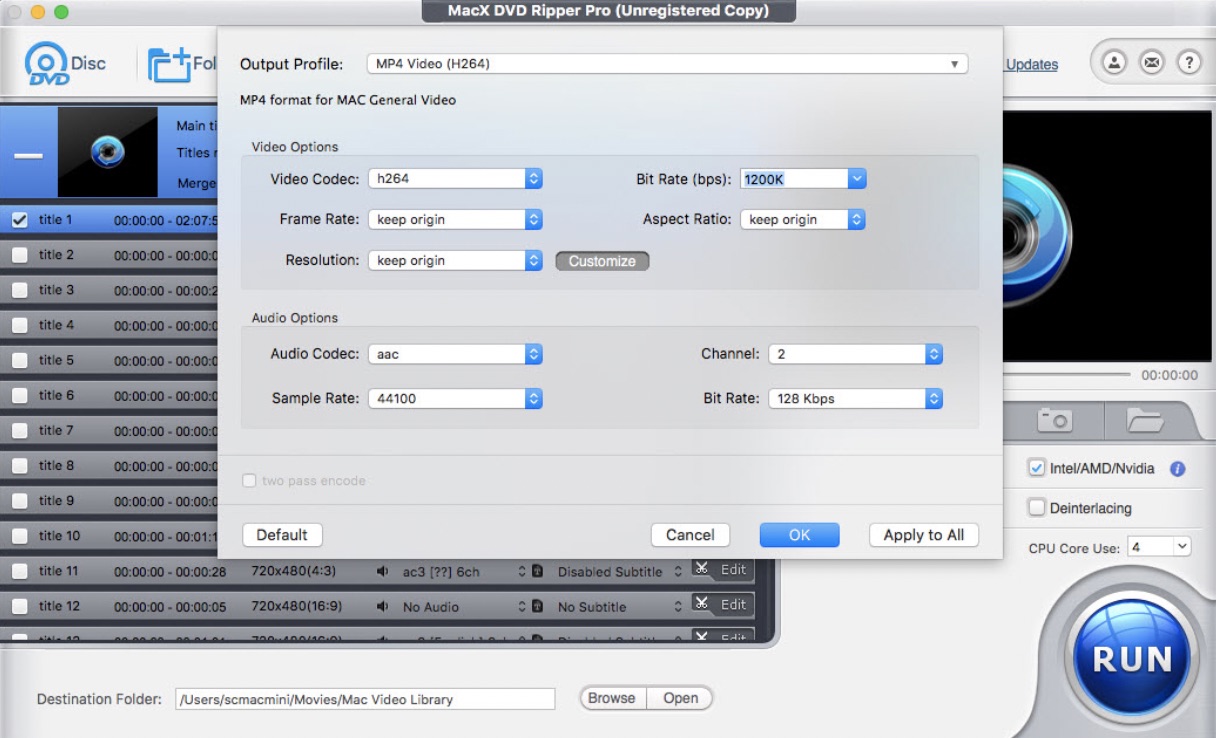Click Open destination folder button

coord(680,698)
